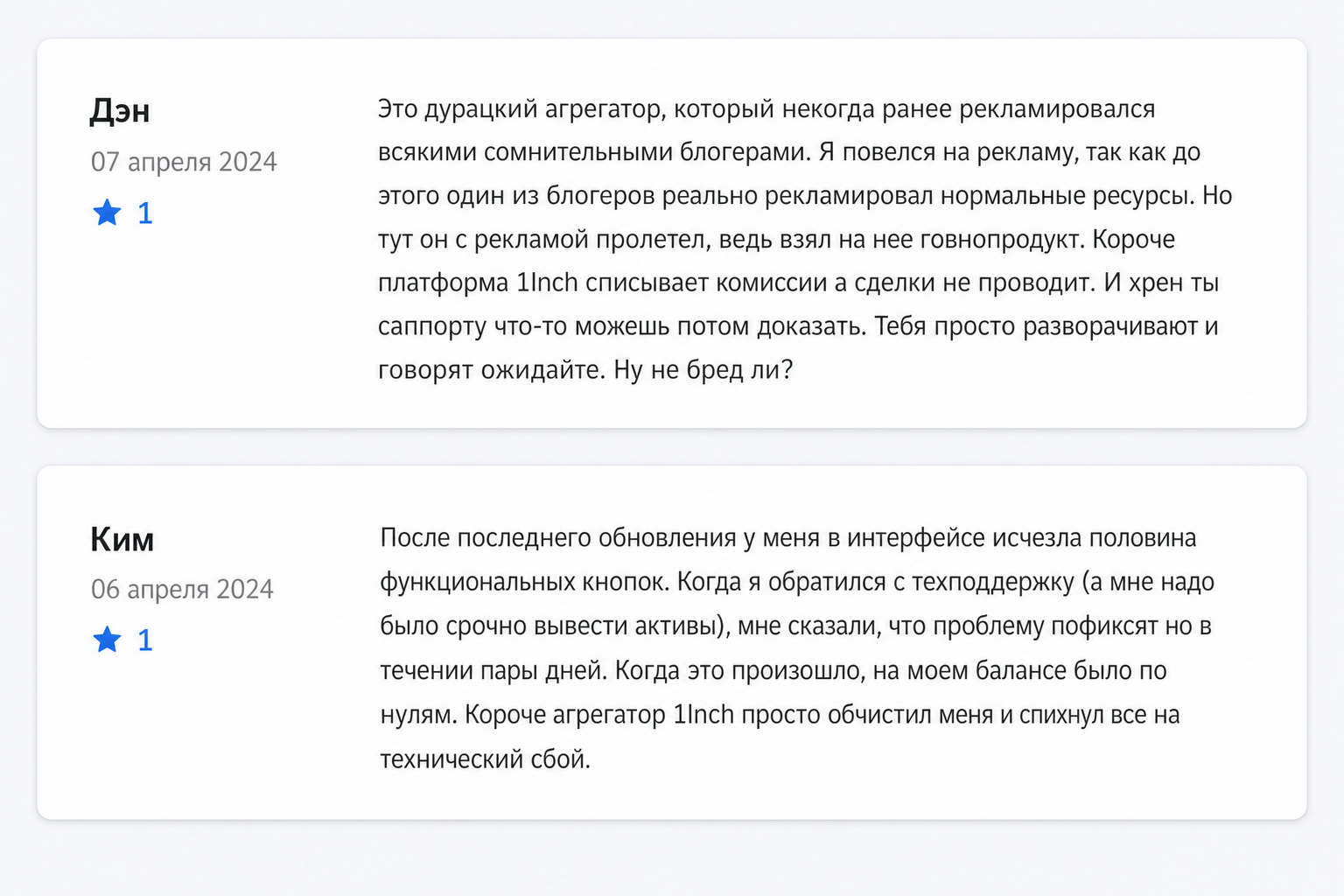Click 'технический сбой.' ending Ким's review
Screen dimensions: 1344x896
pyautogui.click(x=486, y=759)
